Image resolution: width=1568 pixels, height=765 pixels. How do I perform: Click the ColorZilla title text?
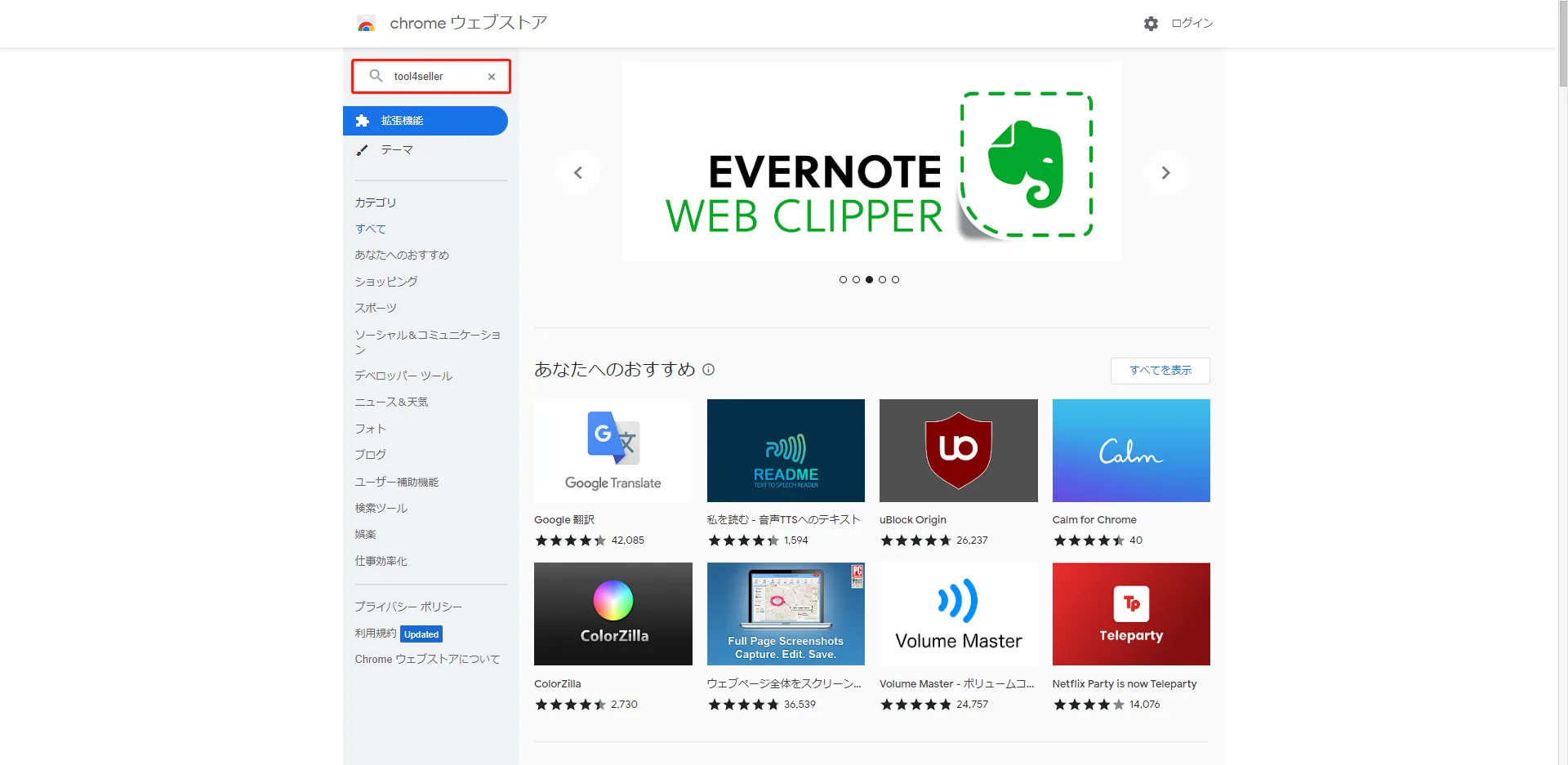coord(558,684)
